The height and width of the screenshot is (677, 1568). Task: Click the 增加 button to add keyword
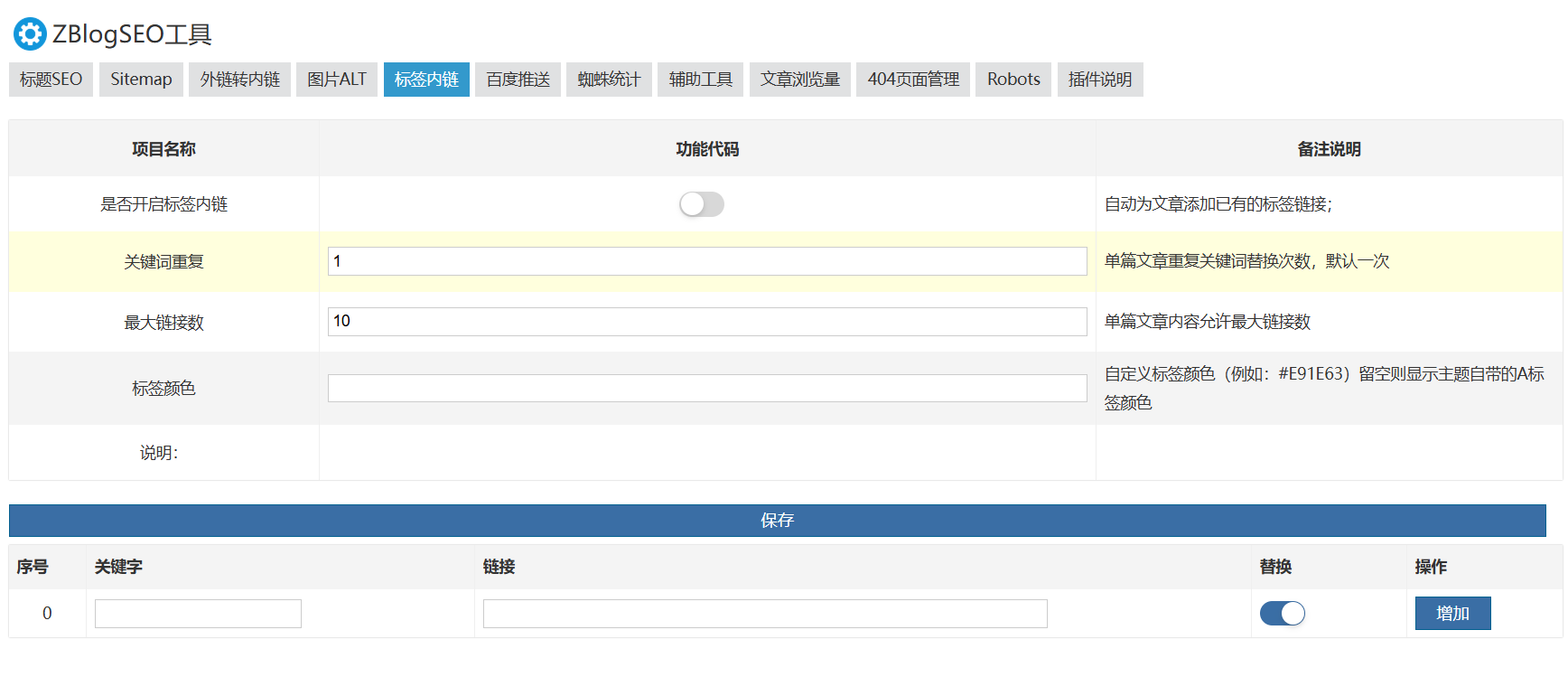click(1452, 614)
